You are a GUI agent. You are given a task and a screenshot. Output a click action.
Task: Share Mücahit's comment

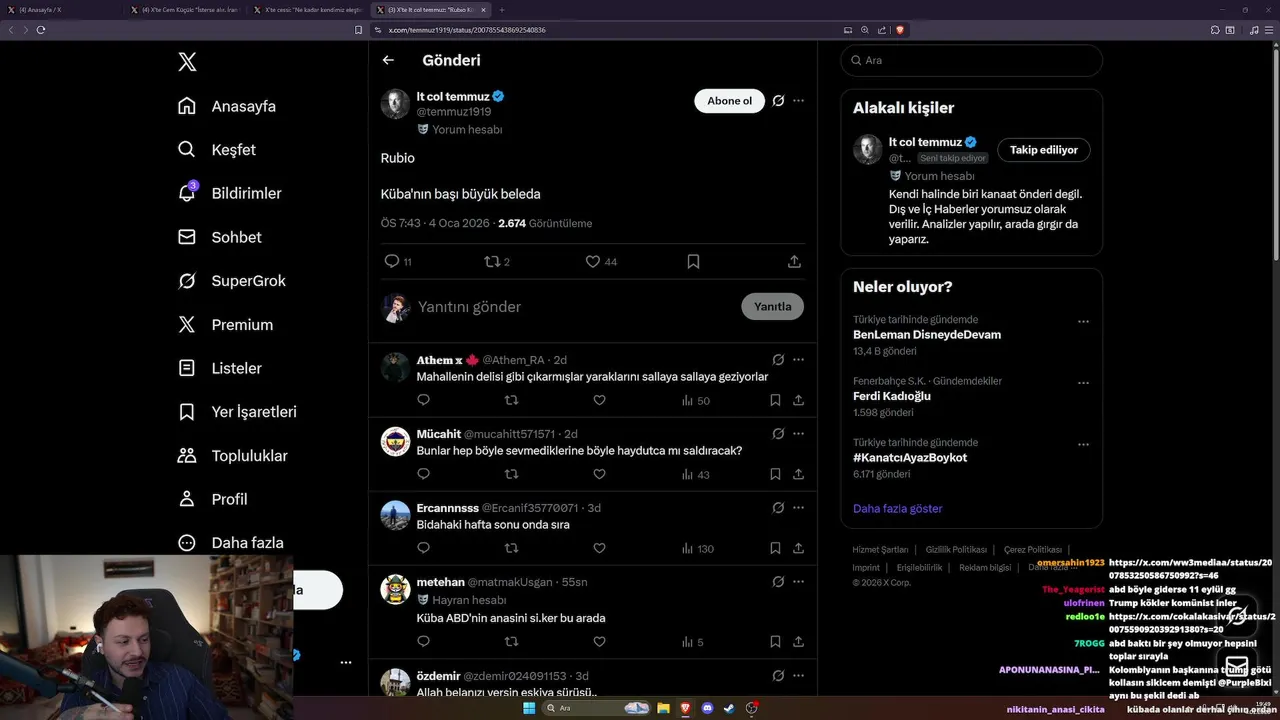pyautogui.click(x=798, y=474)
